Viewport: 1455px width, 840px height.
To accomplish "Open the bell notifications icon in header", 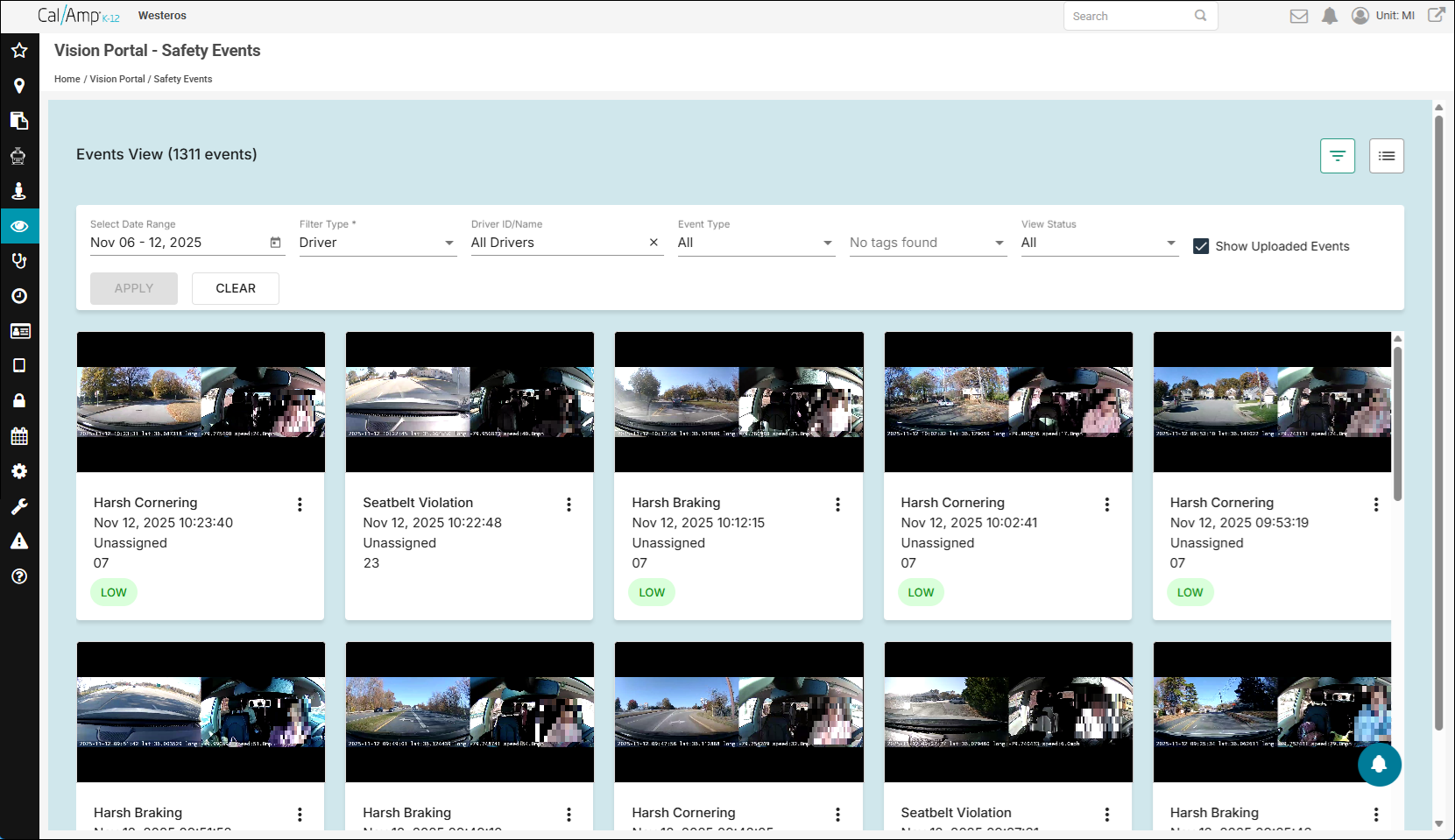I will pyautogui.click(x=1330, y=16).
